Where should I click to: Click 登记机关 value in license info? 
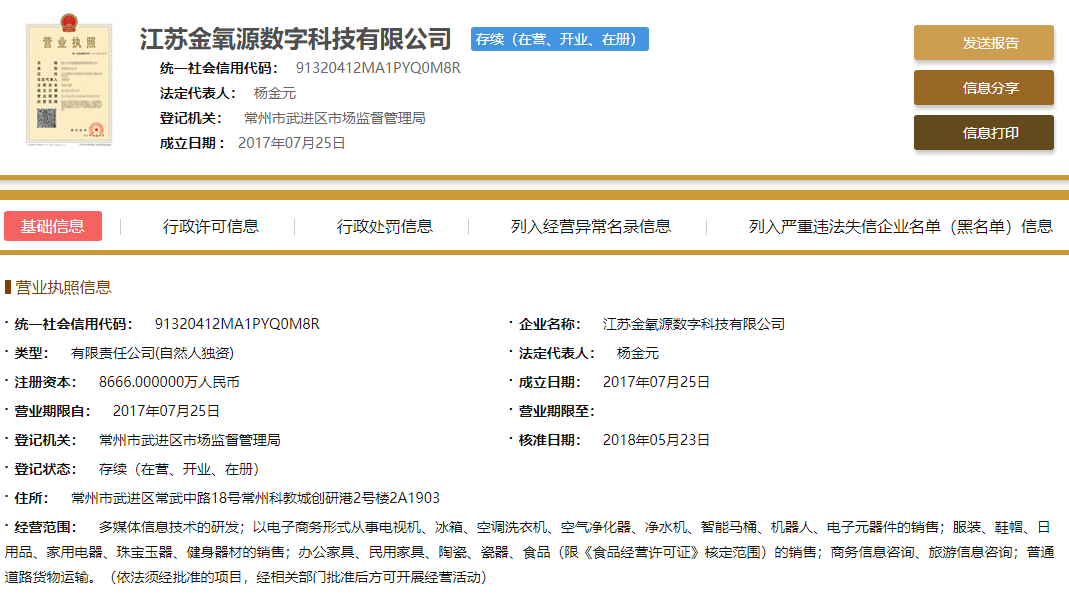[190, 440]
